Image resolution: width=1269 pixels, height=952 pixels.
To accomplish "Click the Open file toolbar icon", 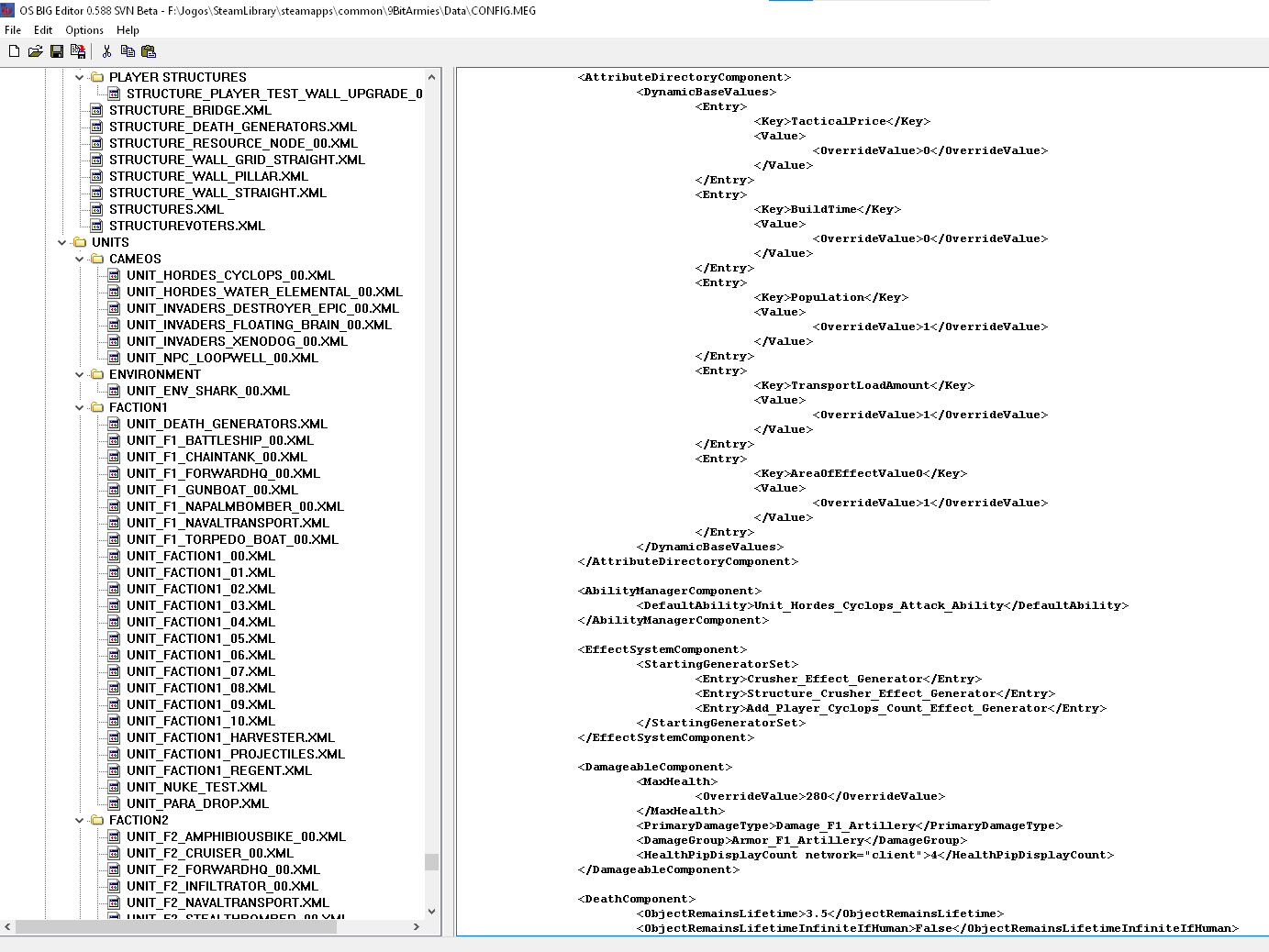I will 35,51.
